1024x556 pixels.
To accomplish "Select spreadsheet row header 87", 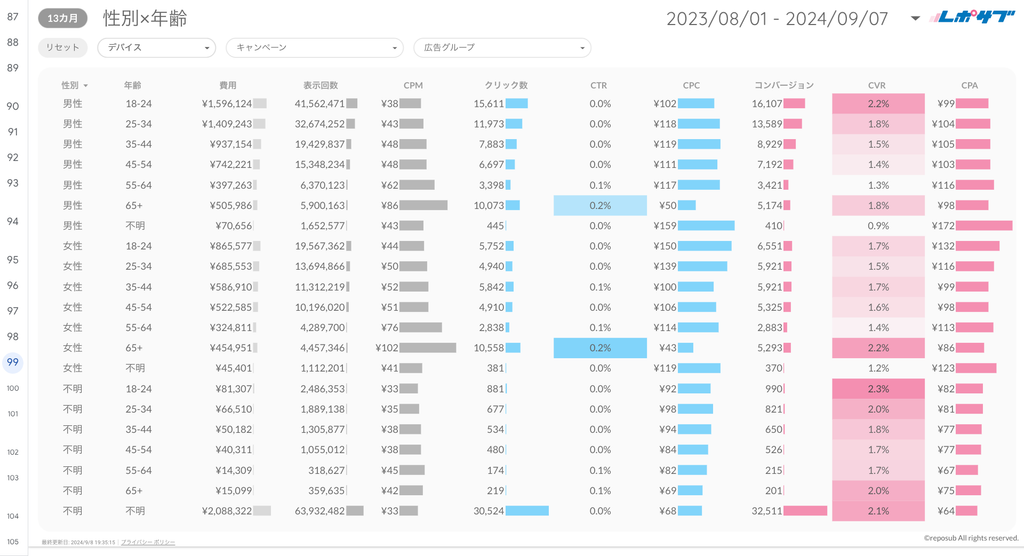I will 13,17.
